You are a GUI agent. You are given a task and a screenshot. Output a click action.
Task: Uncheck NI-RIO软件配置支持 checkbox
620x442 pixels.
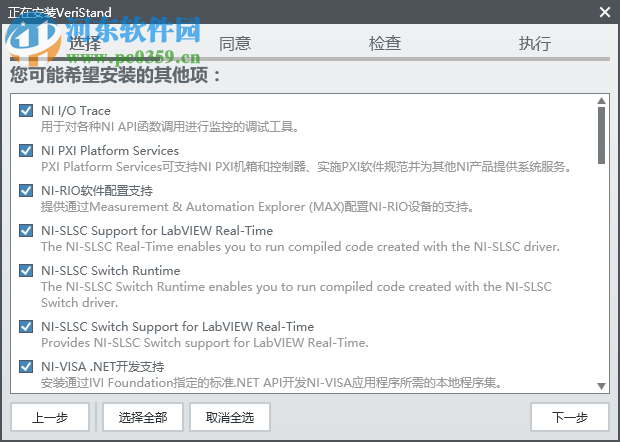click(x=26, y=191)
